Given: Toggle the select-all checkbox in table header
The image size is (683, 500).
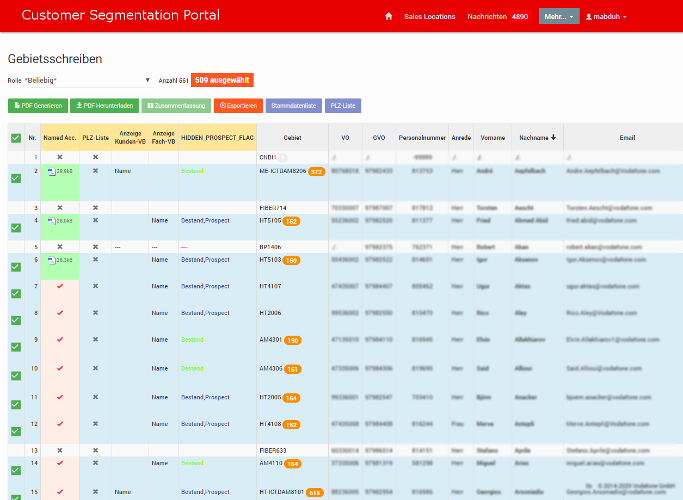Looking at the screenshot, I should (15, 138).
